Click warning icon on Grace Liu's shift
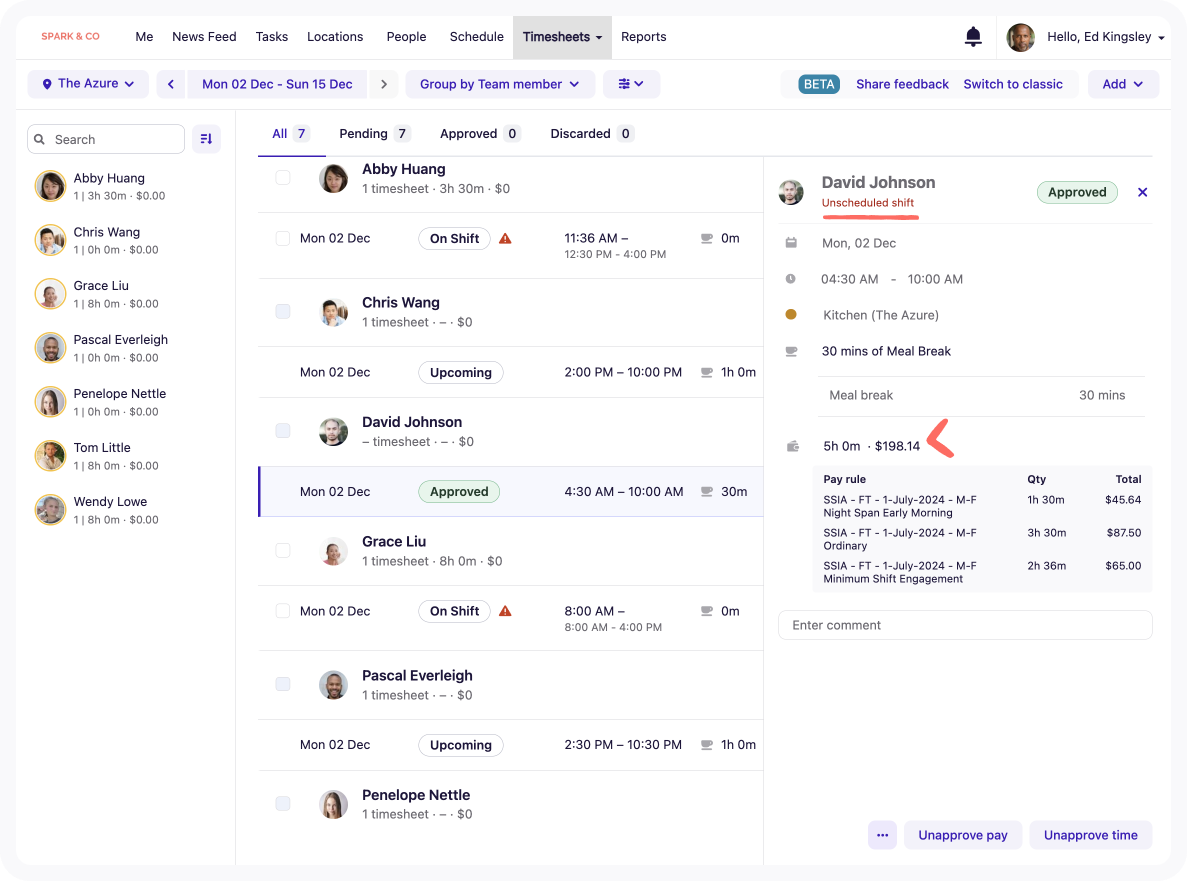The width and height of the screenshot is (1187, 881). click(x=506, y=611)
